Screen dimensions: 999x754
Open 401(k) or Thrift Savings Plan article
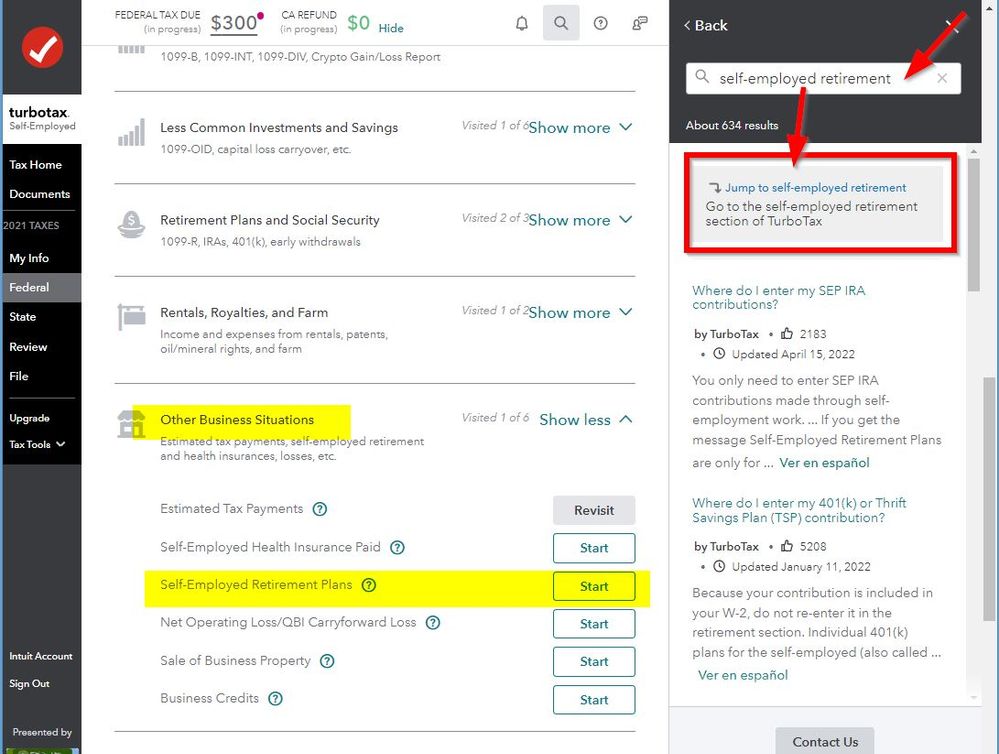(x=799, y=510)
